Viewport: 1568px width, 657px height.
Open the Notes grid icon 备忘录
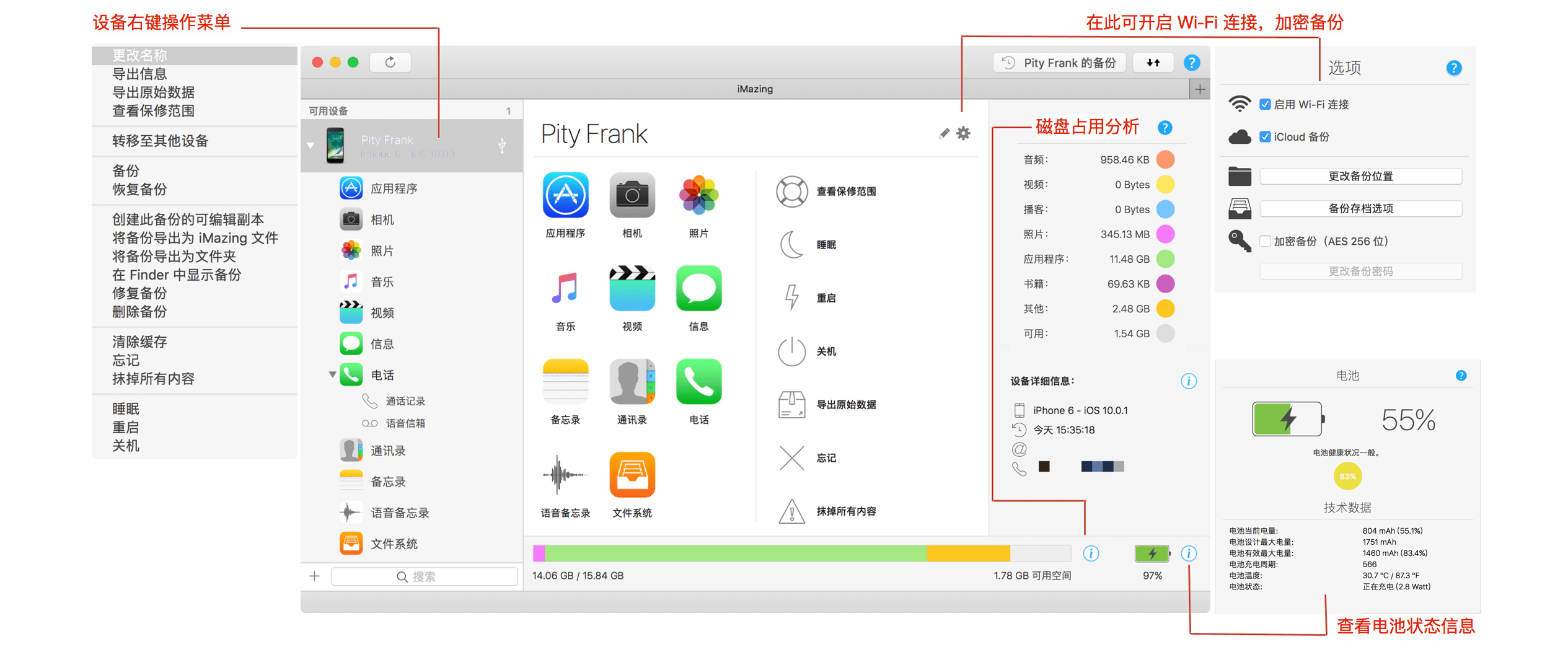coord(565,381)
